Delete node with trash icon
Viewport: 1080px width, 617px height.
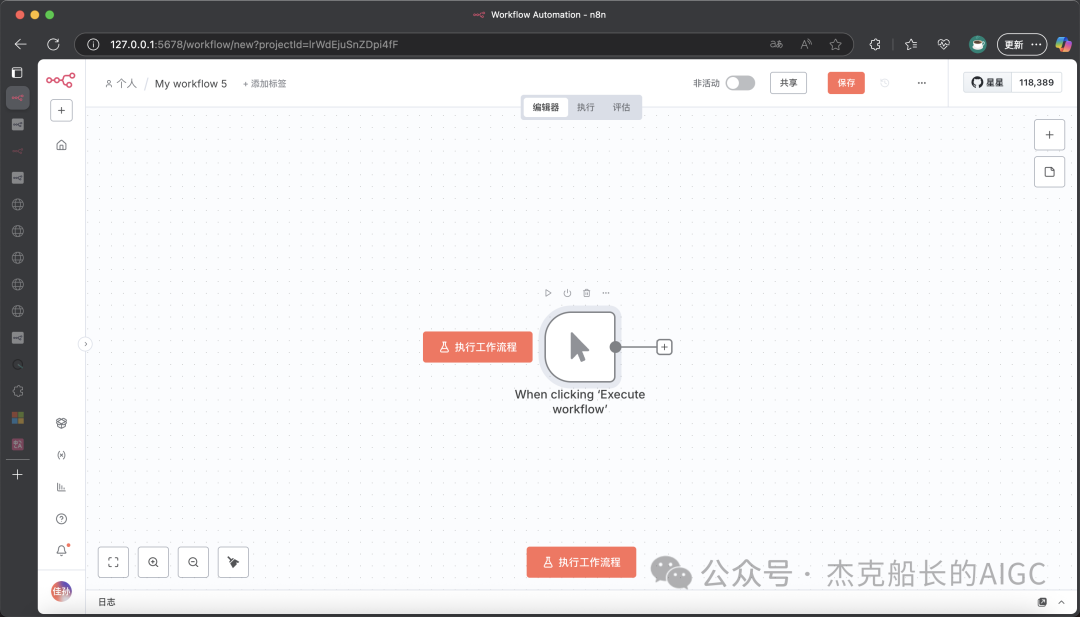tap(587, 293)
